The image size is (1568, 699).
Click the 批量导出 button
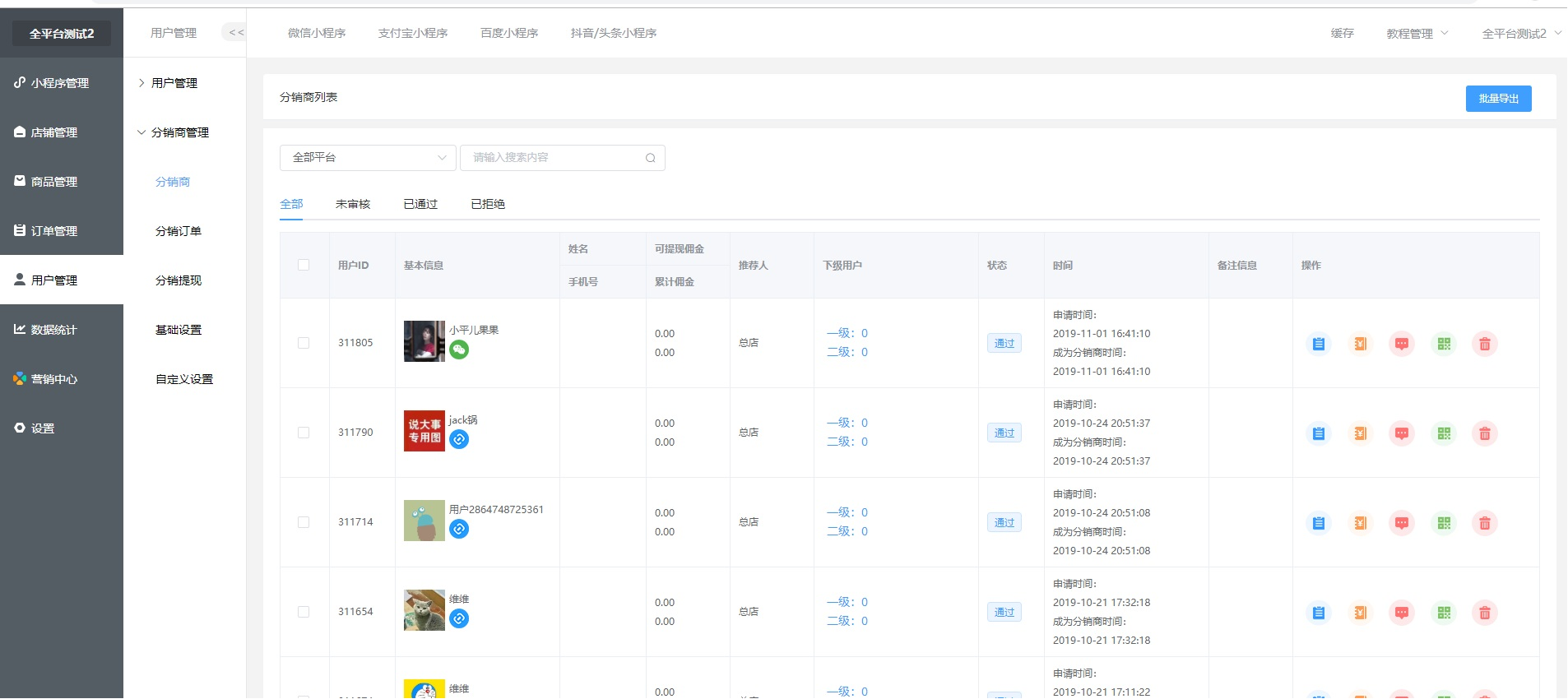[1498, 99]
